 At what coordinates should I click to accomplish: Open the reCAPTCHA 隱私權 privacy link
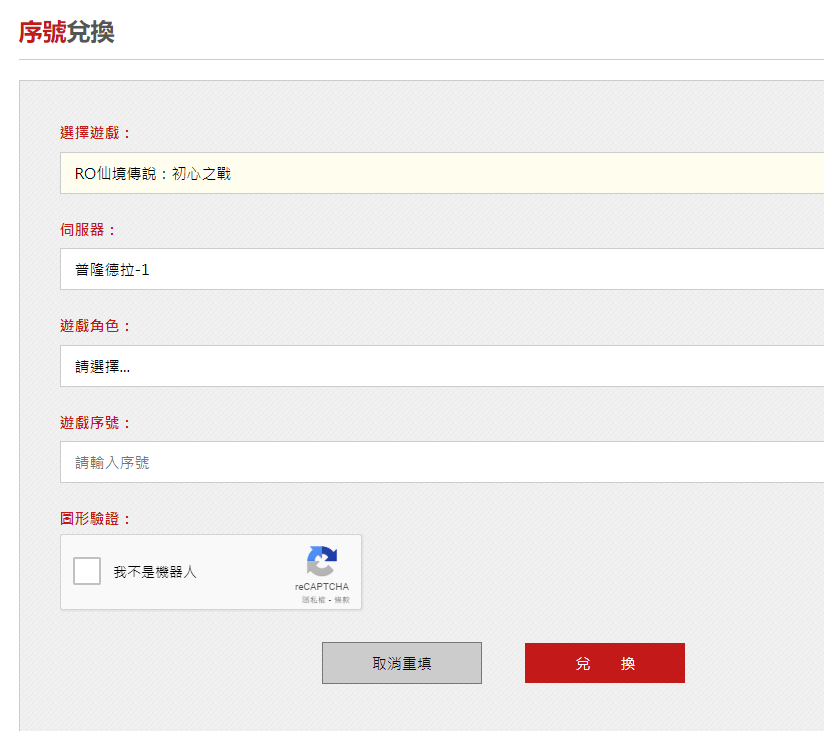[314, 600]
